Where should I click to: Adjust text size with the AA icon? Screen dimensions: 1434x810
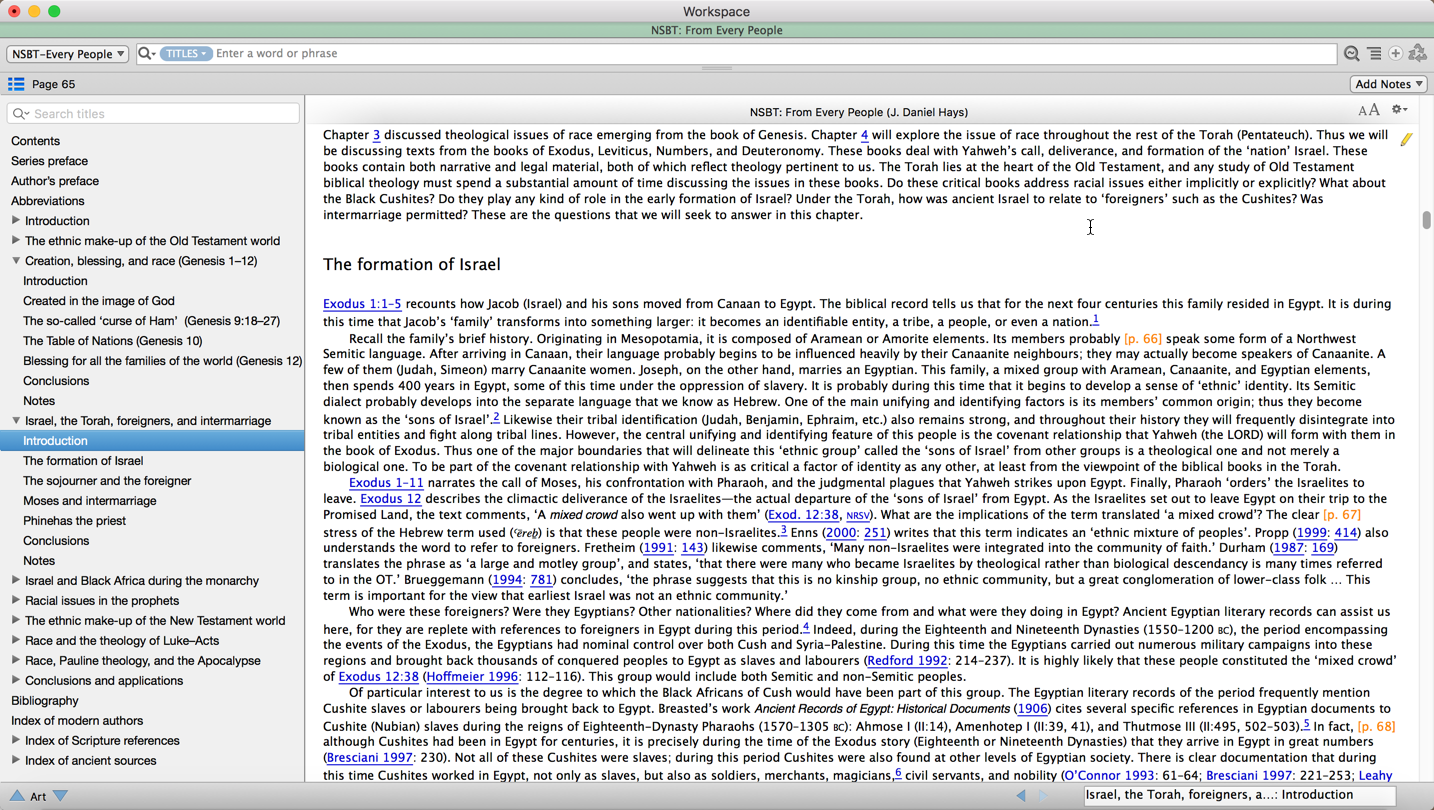1368,111
